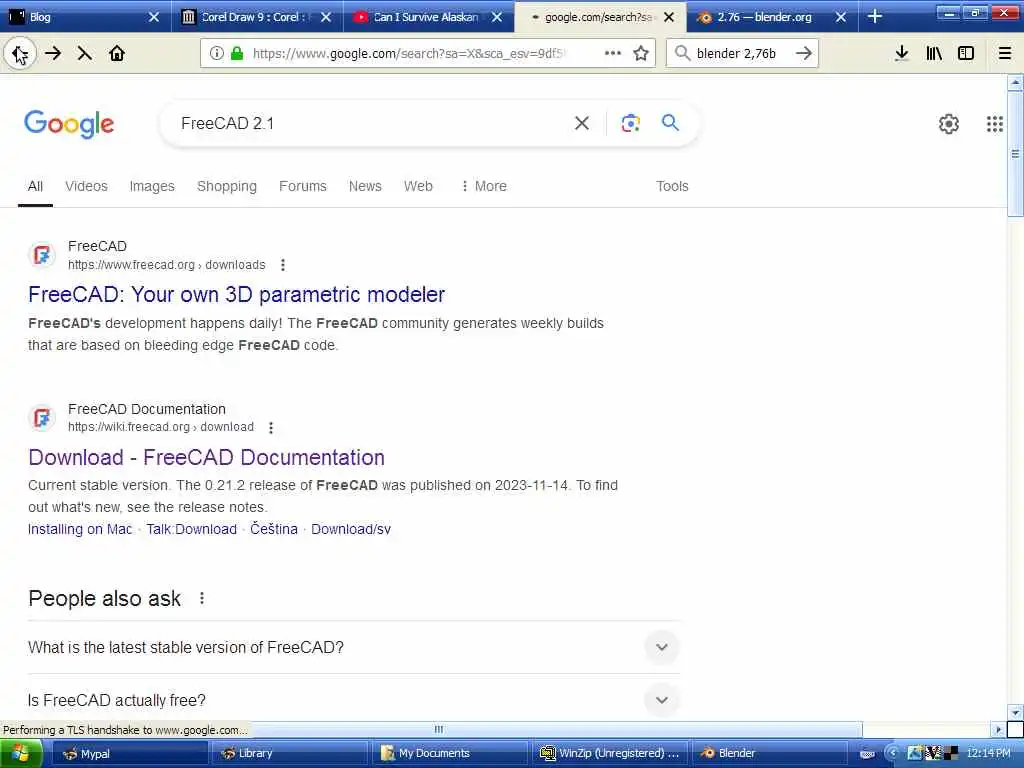Open options dots beside People also ask

(x=202, y=598)
